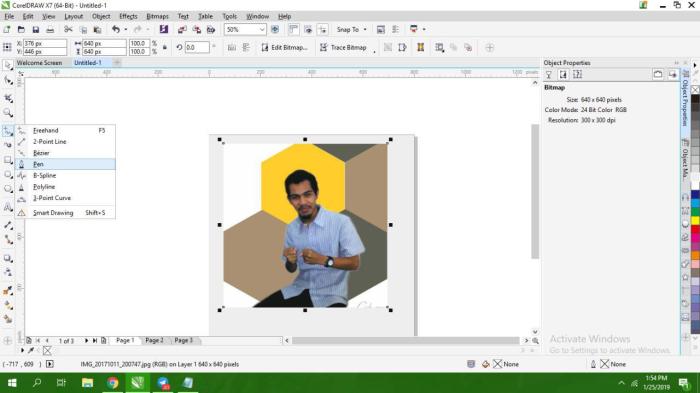Open the File menu
This screenshot has height=393, width=700.
pyautogui.click(x=9, y=17)
